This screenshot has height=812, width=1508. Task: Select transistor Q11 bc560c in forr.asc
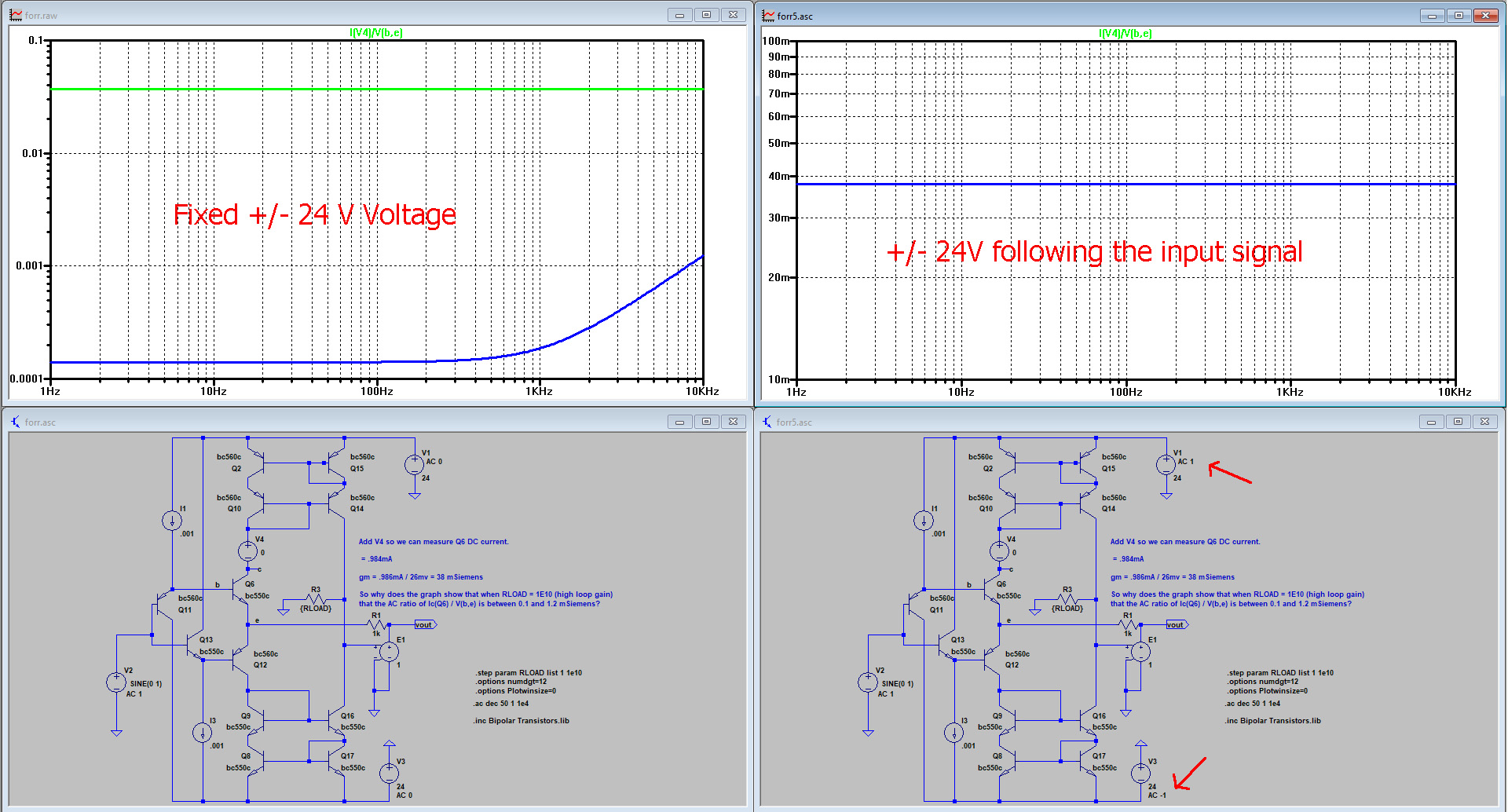pyautogui.click(x=166, y=605)
